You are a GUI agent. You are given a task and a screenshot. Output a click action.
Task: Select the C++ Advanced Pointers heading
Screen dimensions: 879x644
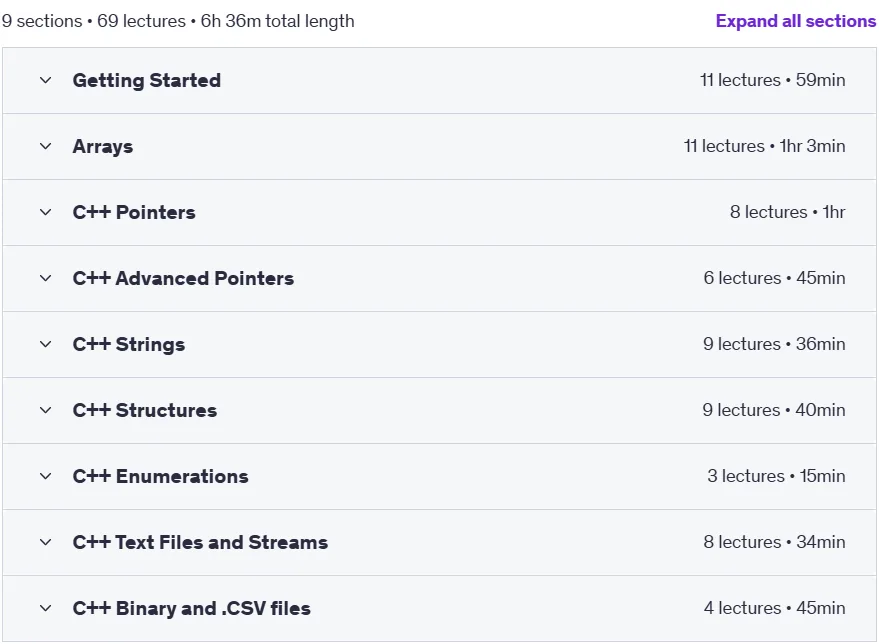tap(183, 278)
